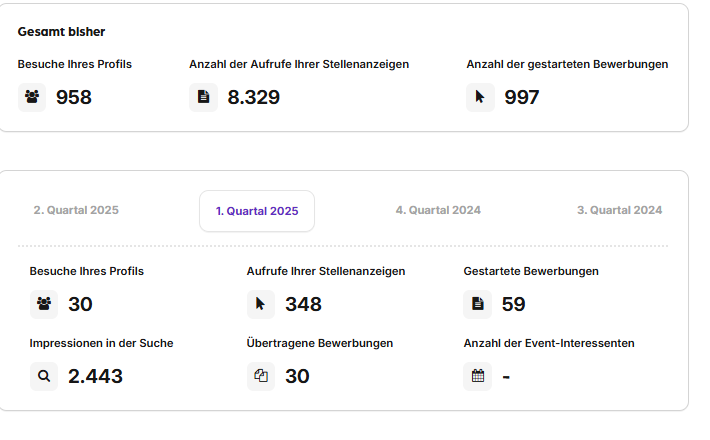The height and width of the screenshot is (440, 710).
Task: Click the total value 958
Action: click(x=74, y=97)
